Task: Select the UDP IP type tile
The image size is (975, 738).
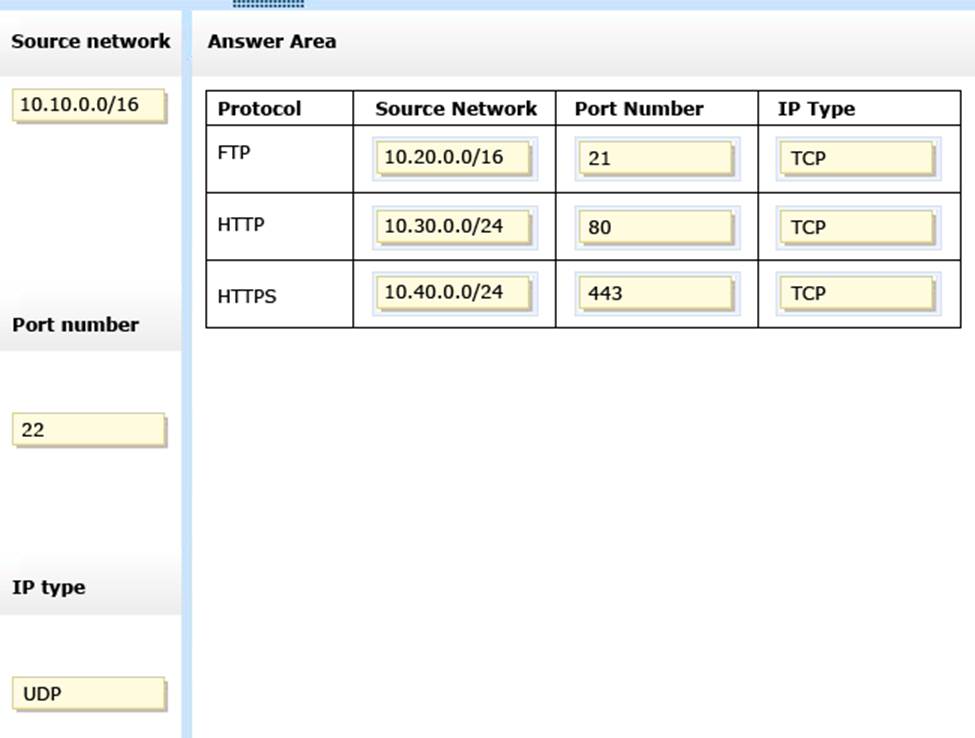Action: (88, 693)
